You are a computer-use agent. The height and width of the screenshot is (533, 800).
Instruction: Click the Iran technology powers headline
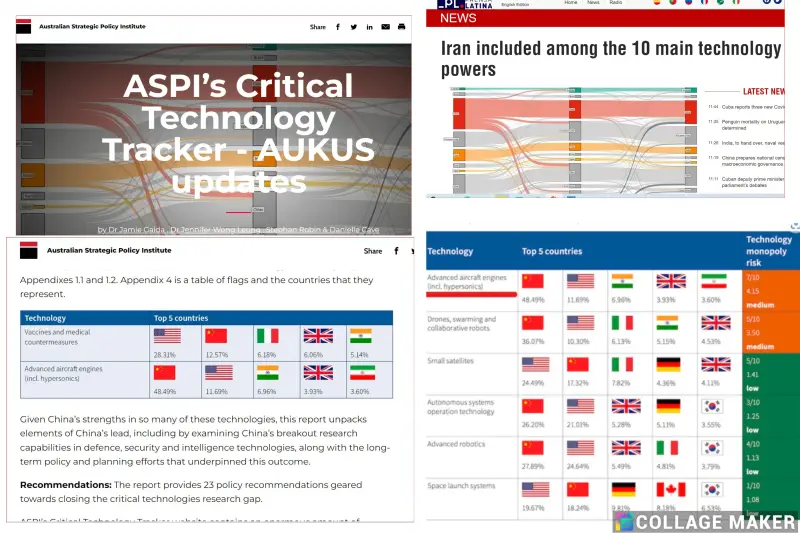point(610,59)
